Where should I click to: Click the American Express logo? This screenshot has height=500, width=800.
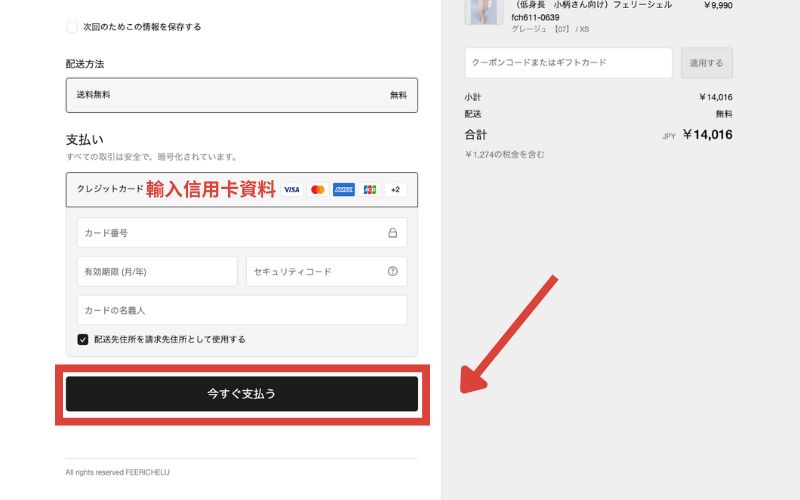tap(344, 189)
